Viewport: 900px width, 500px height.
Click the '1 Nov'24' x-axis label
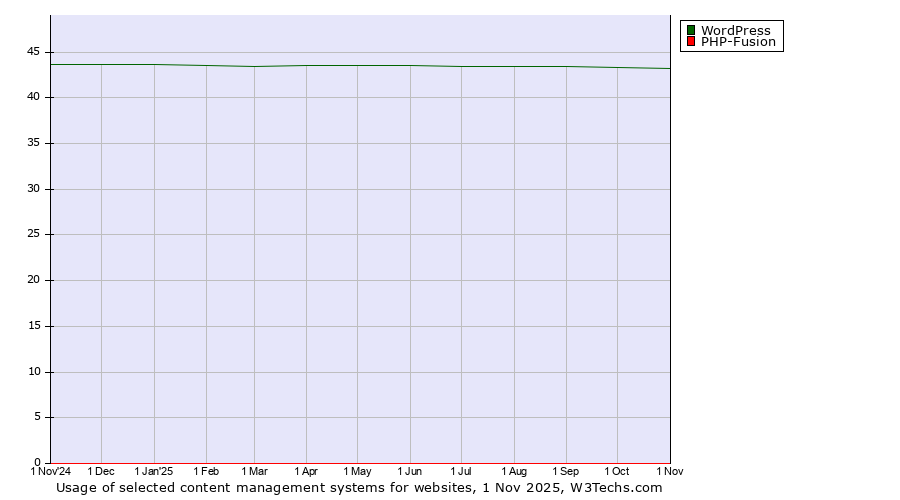[51, 471]
